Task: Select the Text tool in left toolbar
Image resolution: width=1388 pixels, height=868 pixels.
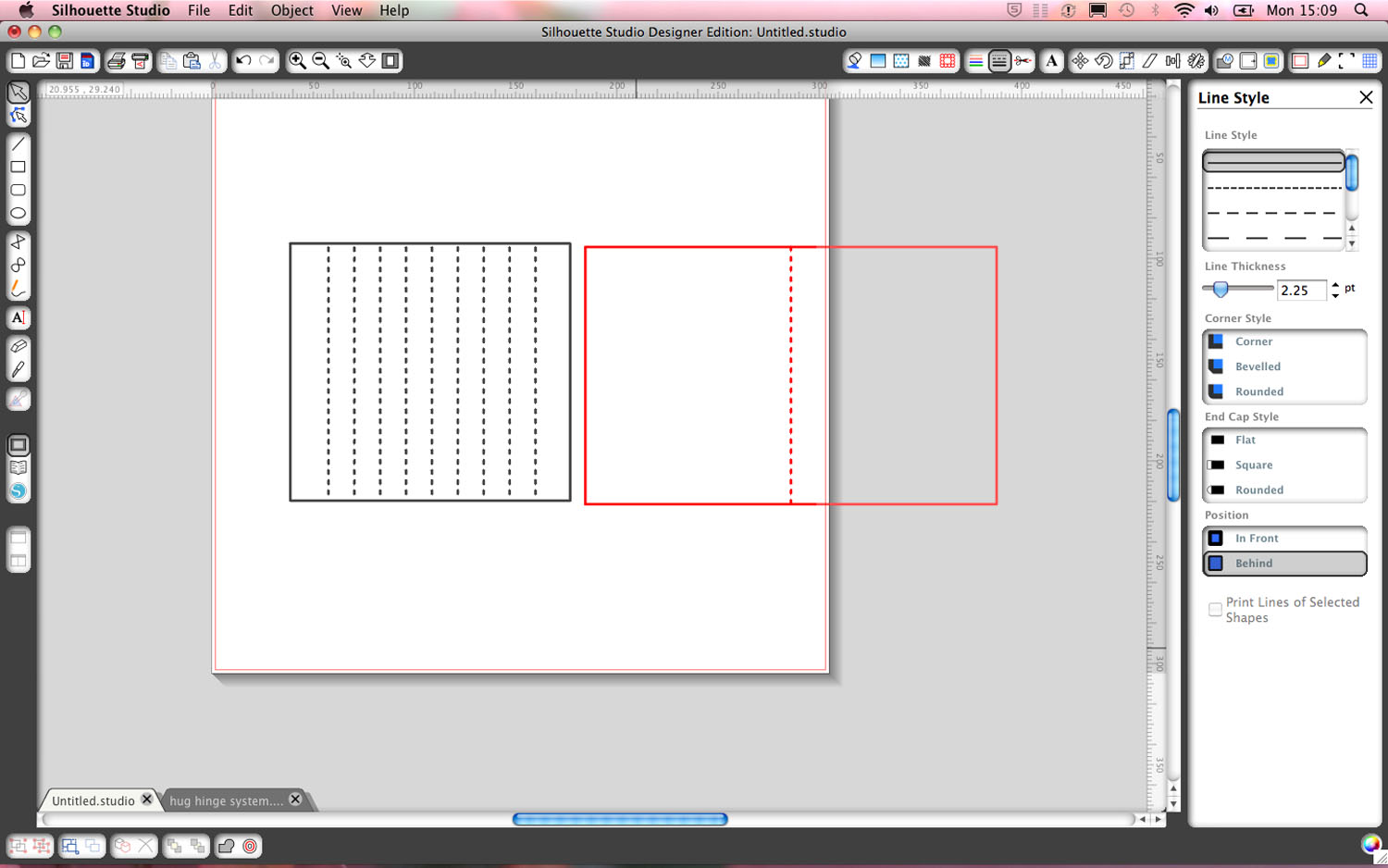Action: tap(18, 318)
